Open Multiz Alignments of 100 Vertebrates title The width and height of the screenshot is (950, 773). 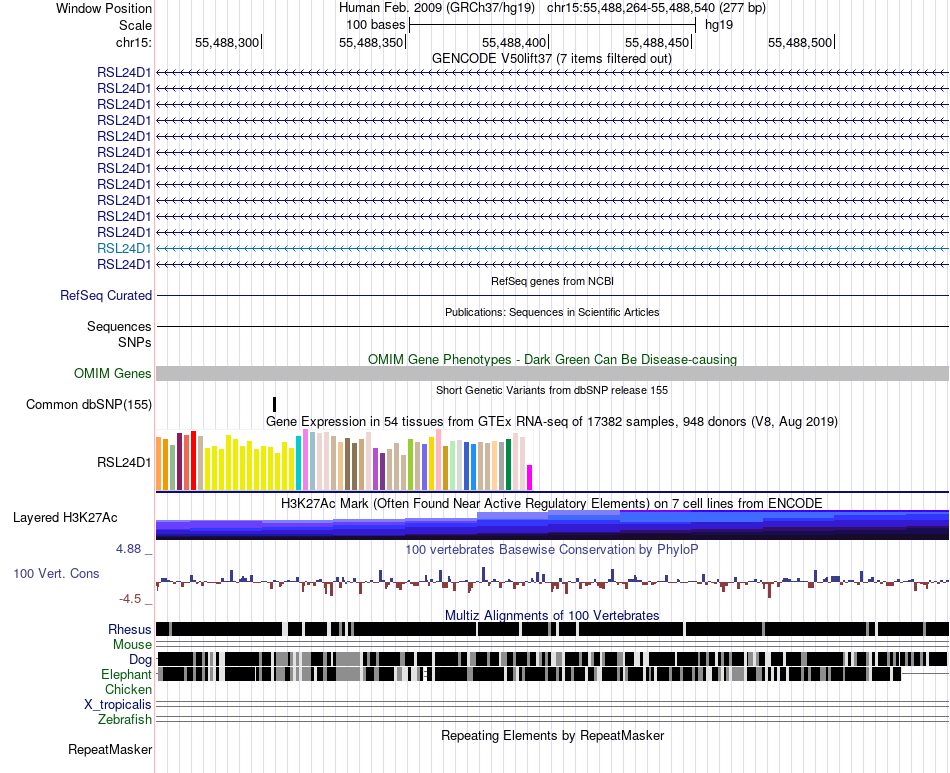[552, 615]
